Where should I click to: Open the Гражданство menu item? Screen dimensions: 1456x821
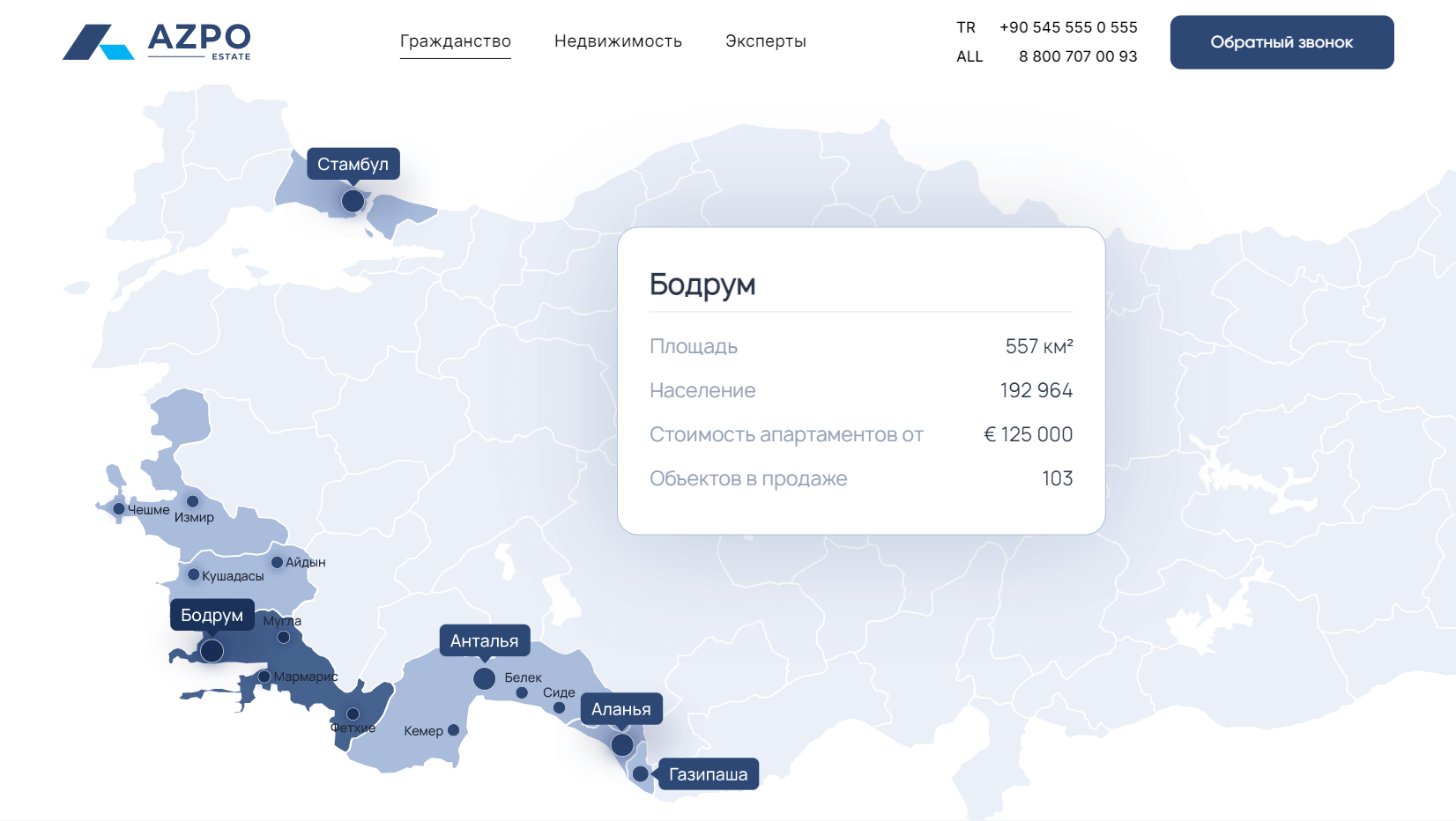(455, 41)
